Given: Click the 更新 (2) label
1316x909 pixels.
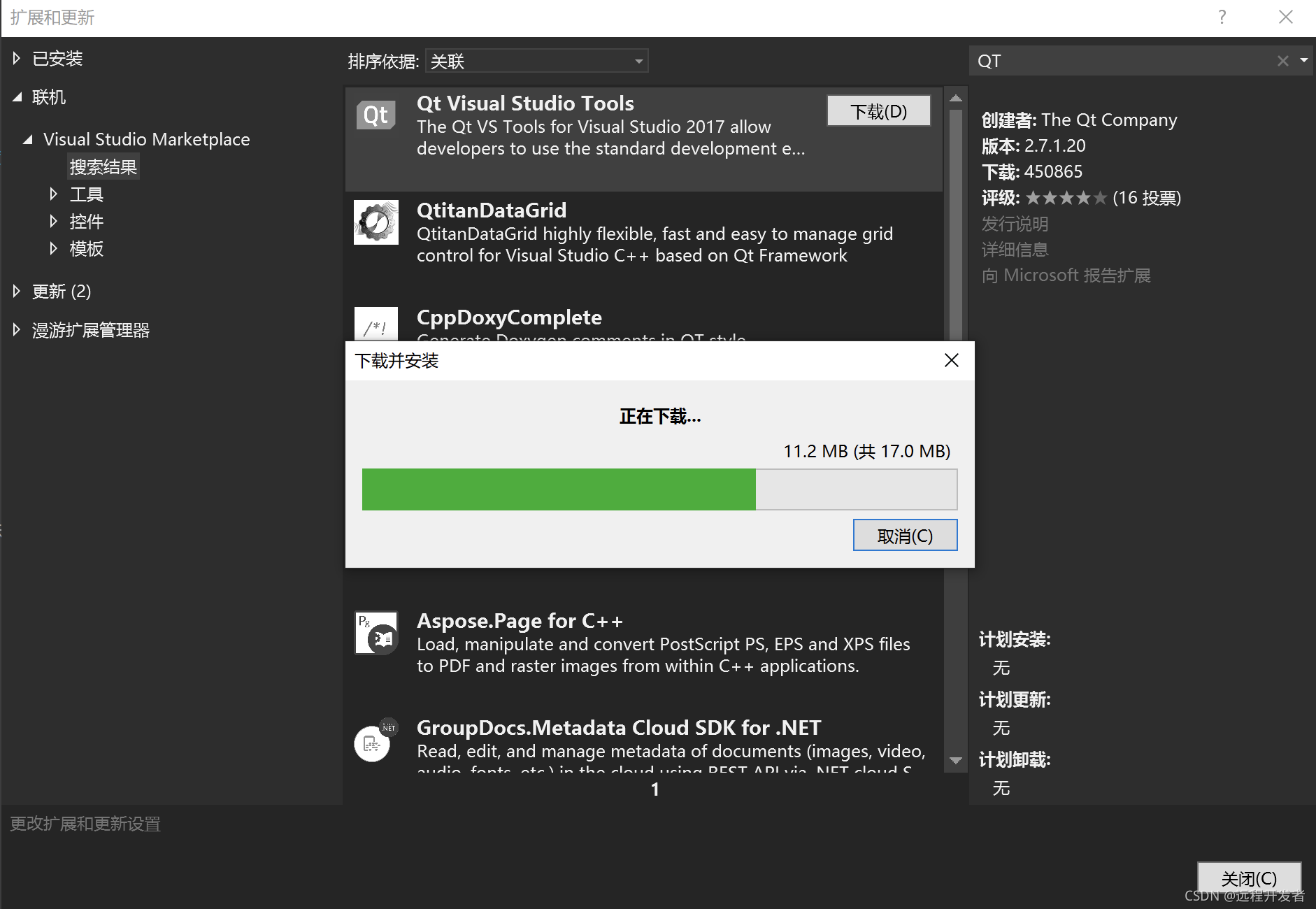Looking at the screenshot, I should (x=62, y=291).
